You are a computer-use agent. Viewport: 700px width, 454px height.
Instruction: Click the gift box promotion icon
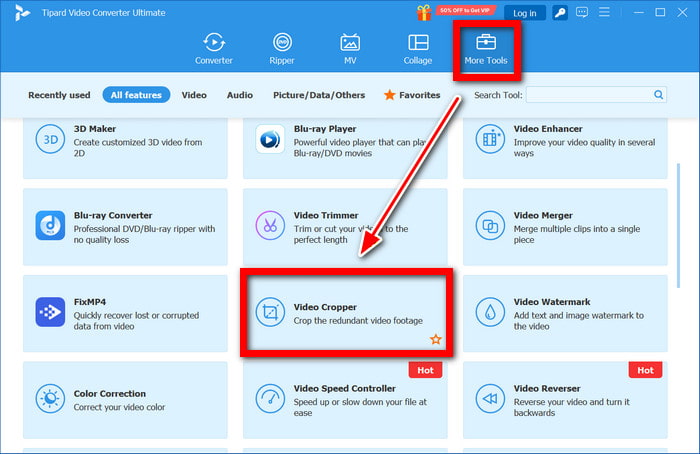pos(424,12)
